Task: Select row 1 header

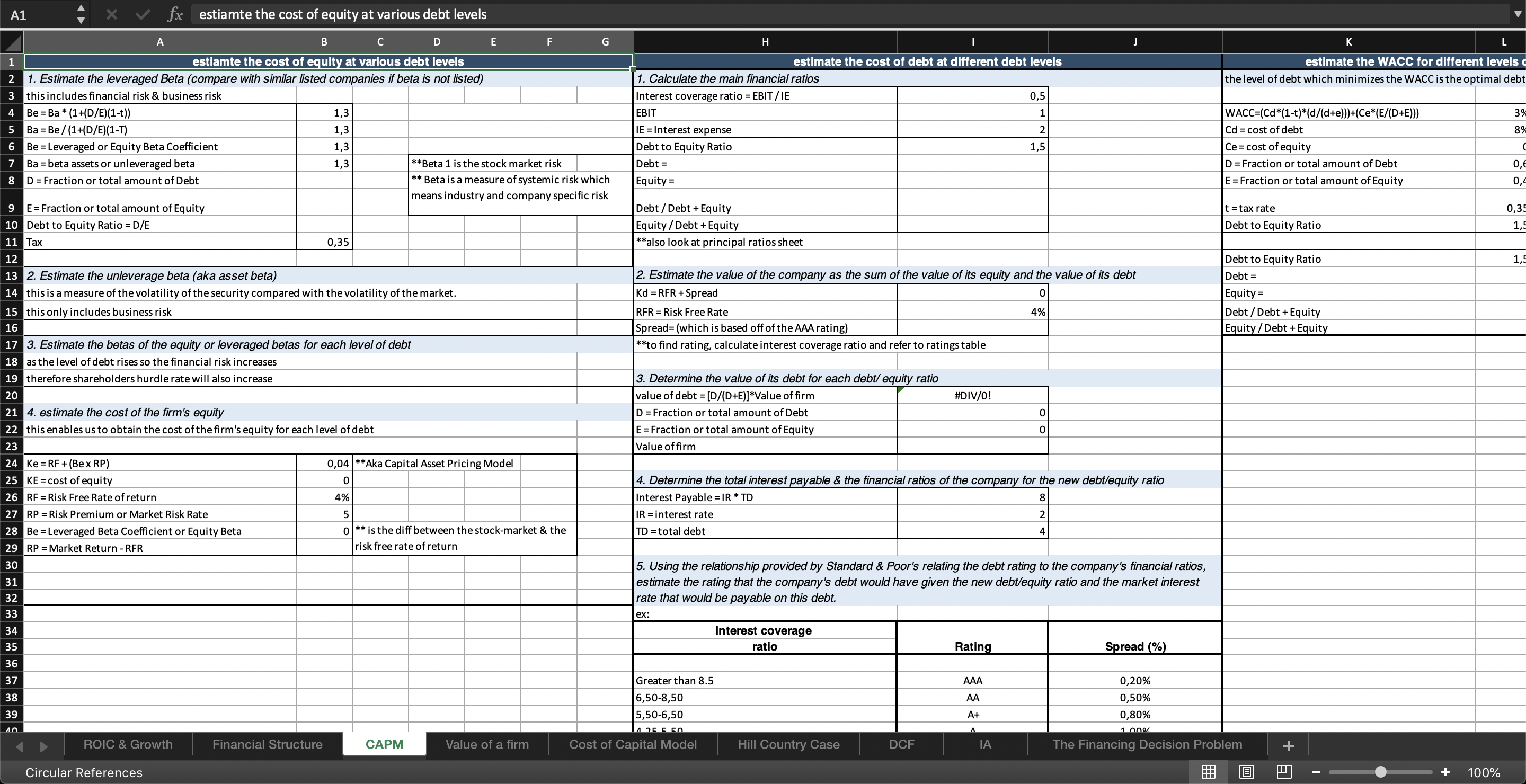Action: pyautogui.click(x=11, y=61)
